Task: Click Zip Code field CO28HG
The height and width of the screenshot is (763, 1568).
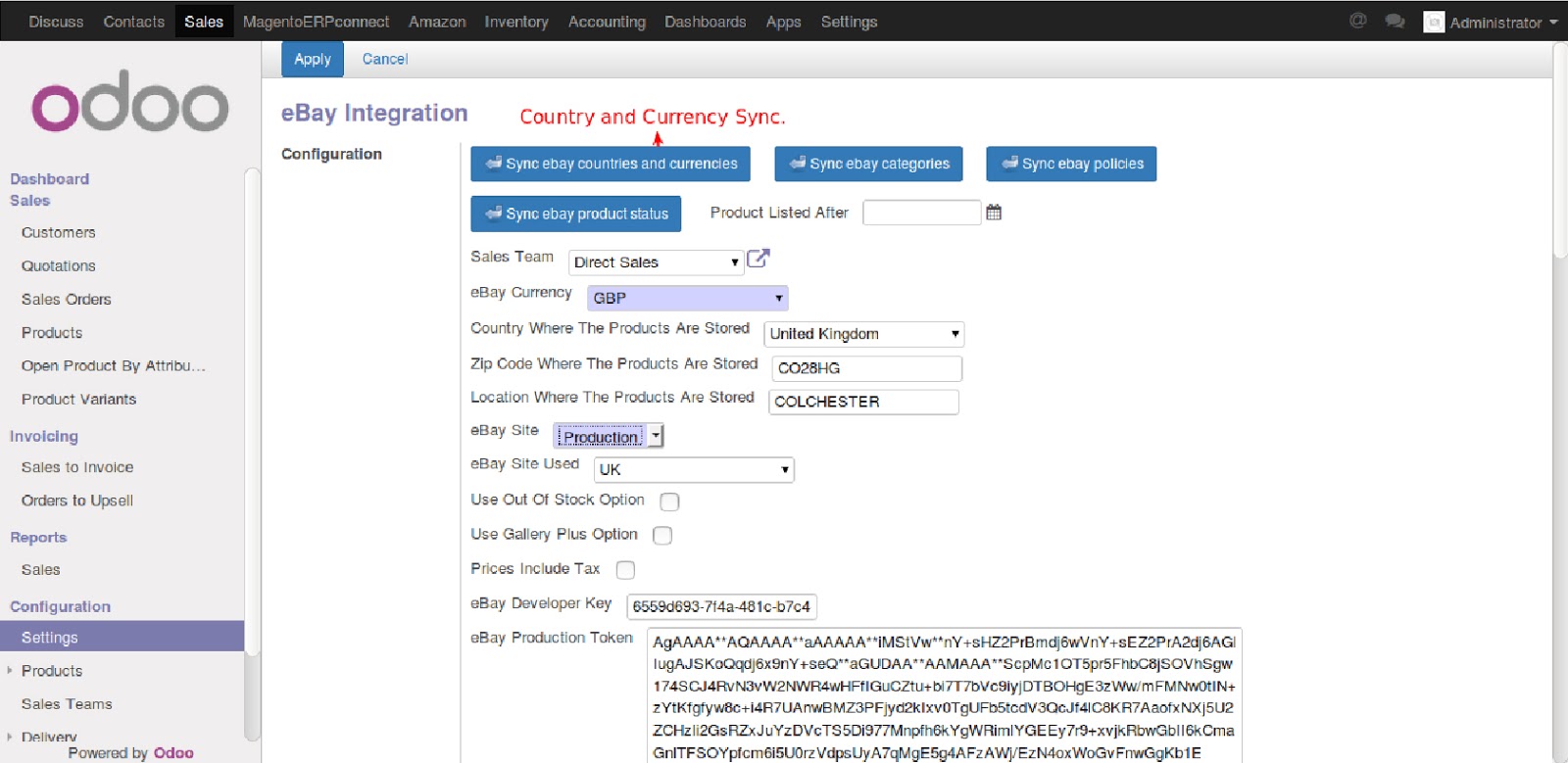Action: [866, 368]
